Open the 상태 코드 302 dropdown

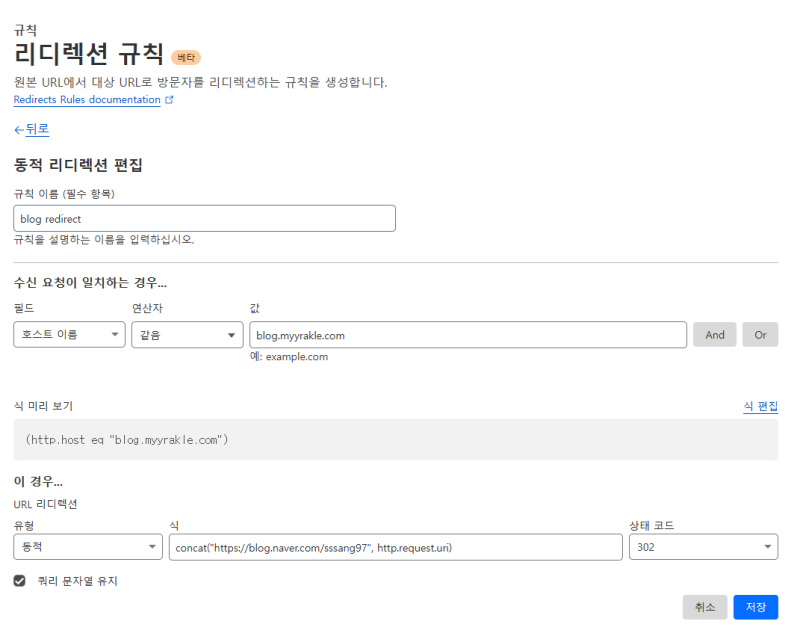coord(703,547)
